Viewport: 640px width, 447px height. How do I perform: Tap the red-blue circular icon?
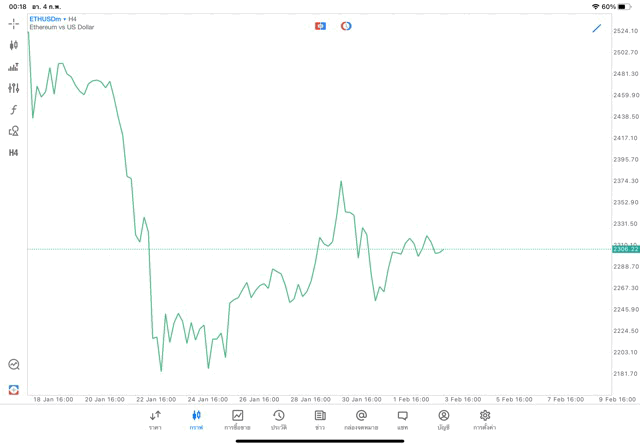pos(346,26)
